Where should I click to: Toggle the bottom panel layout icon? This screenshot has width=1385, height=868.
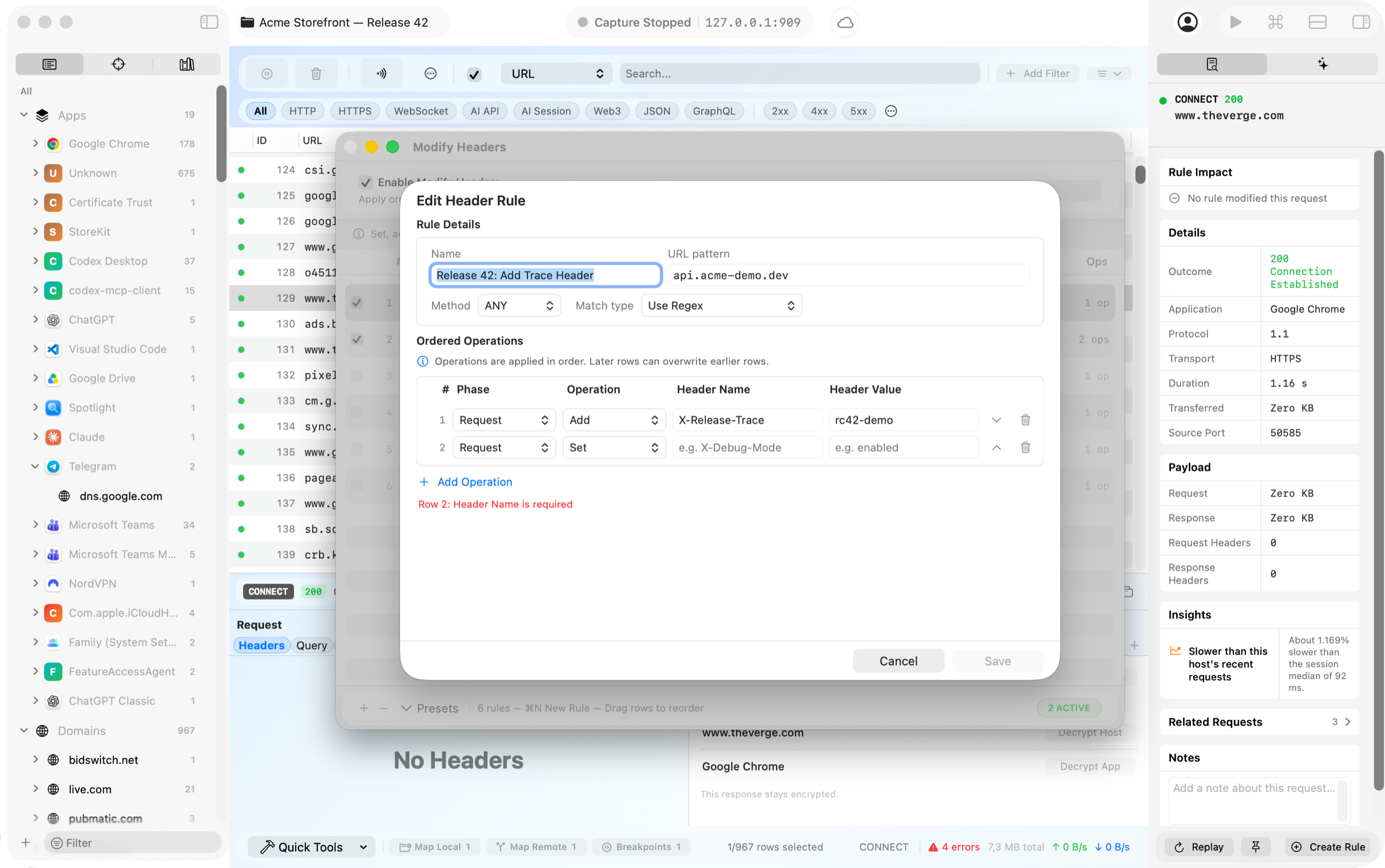click(x=1317, y=22)
